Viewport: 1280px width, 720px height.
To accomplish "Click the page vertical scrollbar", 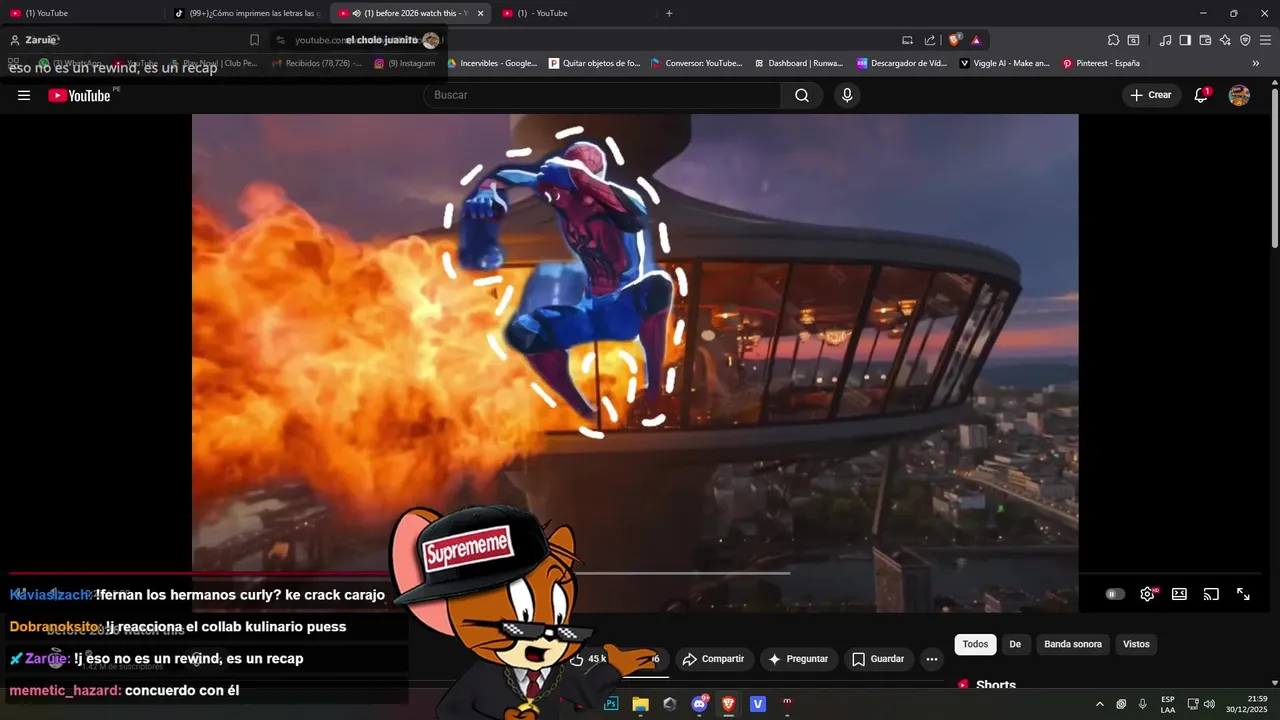I will coord(1275,170).
